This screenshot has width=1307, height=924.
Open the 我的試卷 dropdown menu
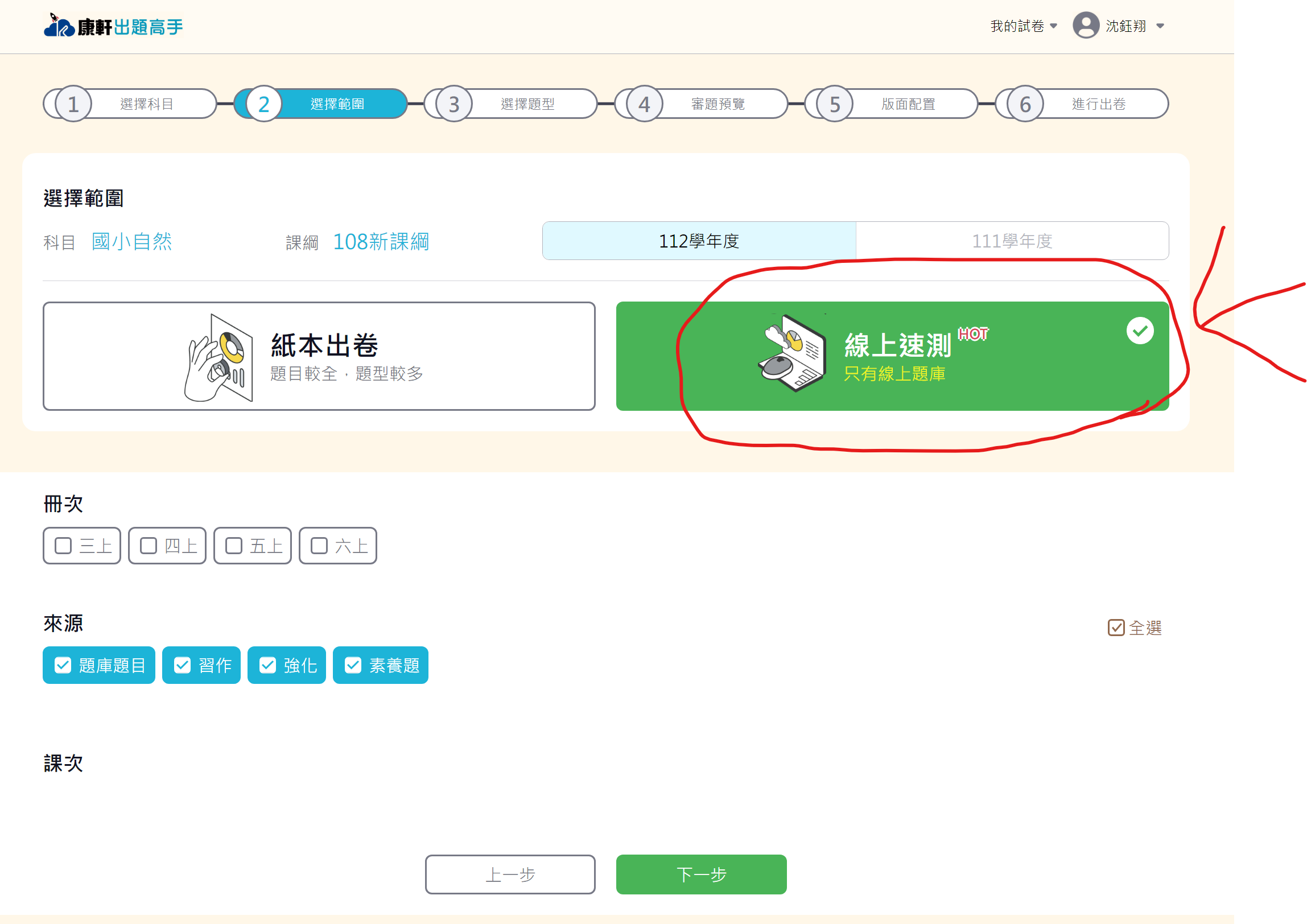[1023, 26]
